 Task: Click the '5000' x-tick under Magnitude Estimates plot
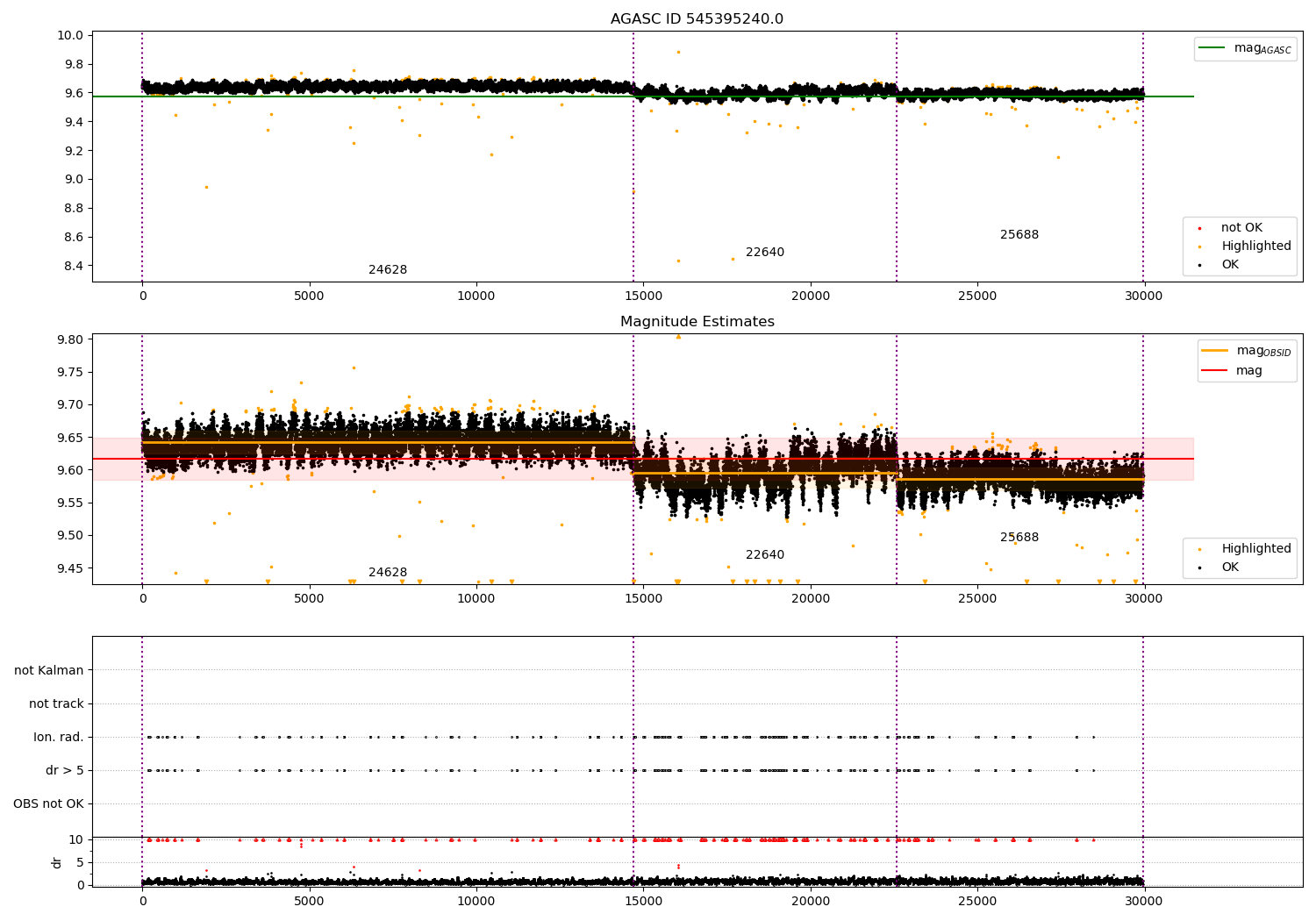point(309,599)
